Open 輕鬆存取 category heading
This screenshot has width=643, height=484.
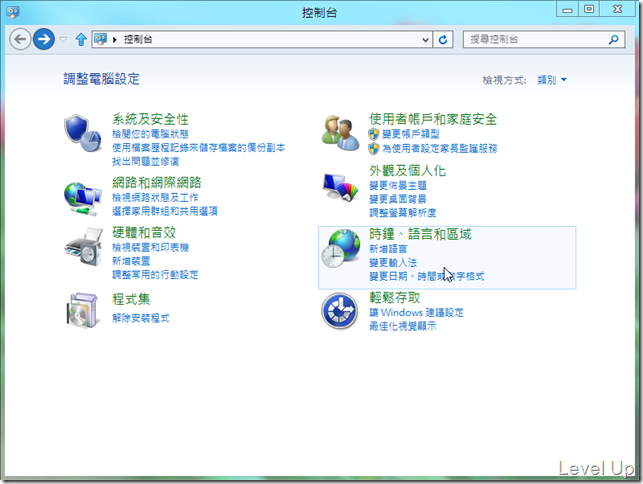pyautogui.click(x=394, y=298)
